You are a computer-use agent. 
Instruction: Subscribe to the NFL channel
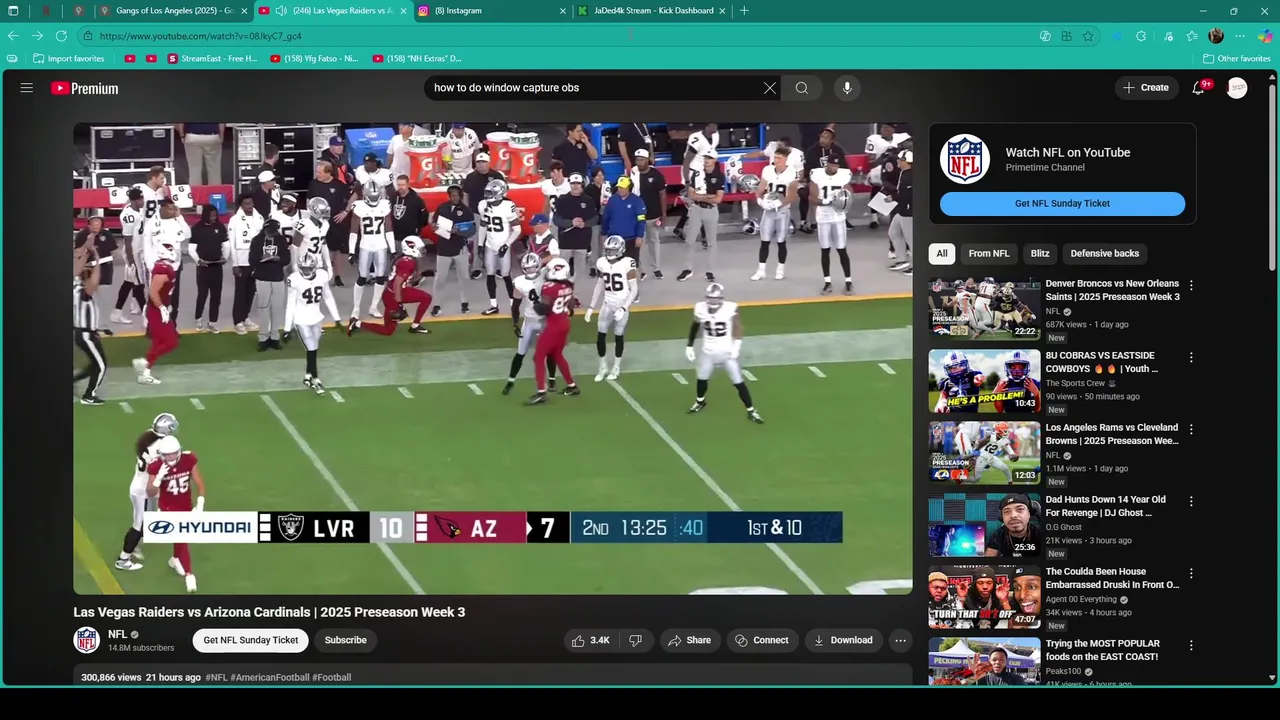[x=346, y=640]
